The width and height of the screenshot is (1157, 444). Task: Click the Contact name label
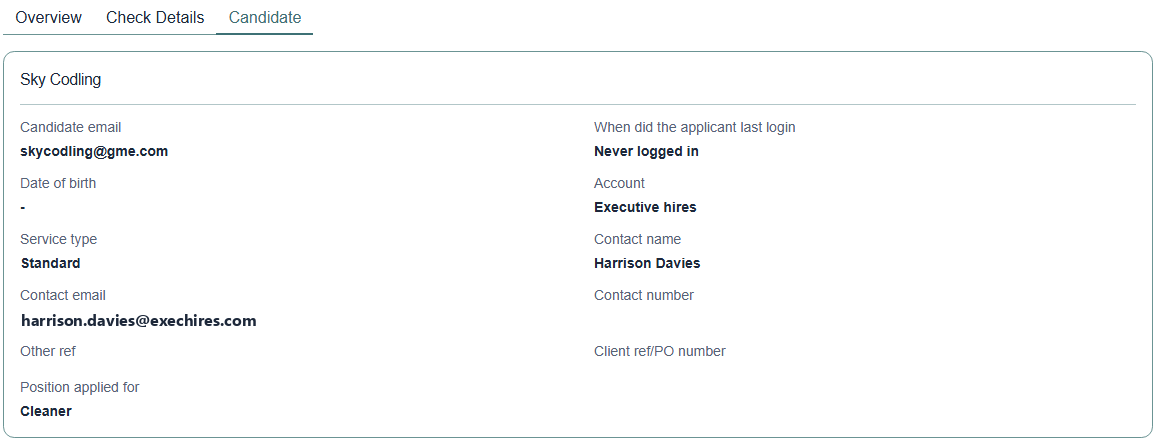click(638, 239)
